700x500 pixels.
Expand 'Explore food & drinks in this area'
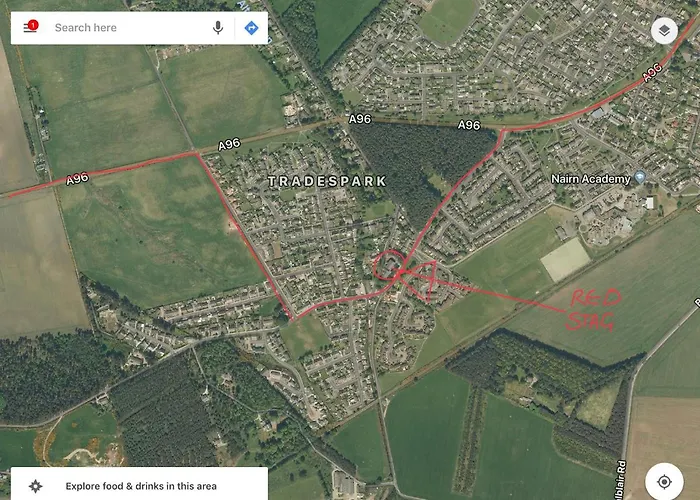tap(139, 484)
